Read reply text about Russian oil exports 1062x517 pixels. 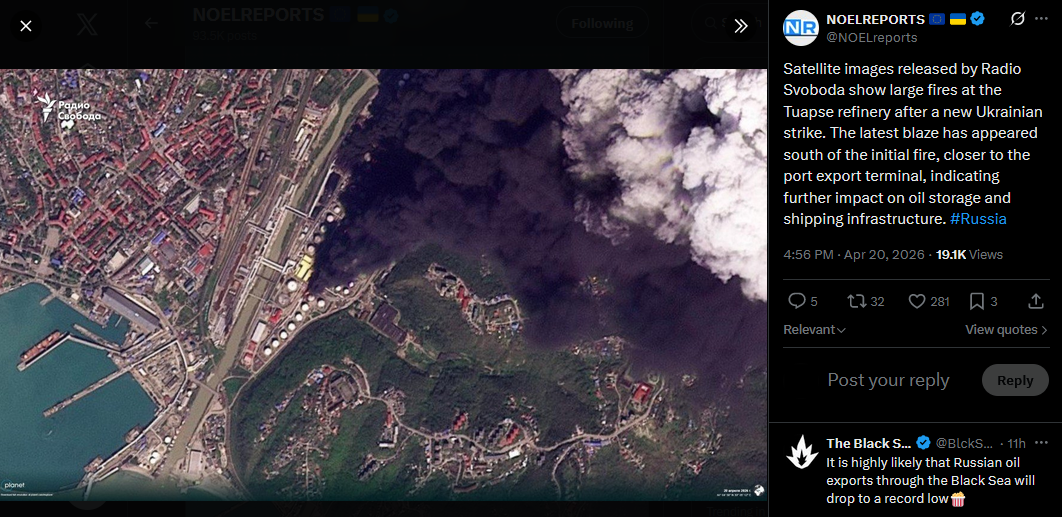931,480
